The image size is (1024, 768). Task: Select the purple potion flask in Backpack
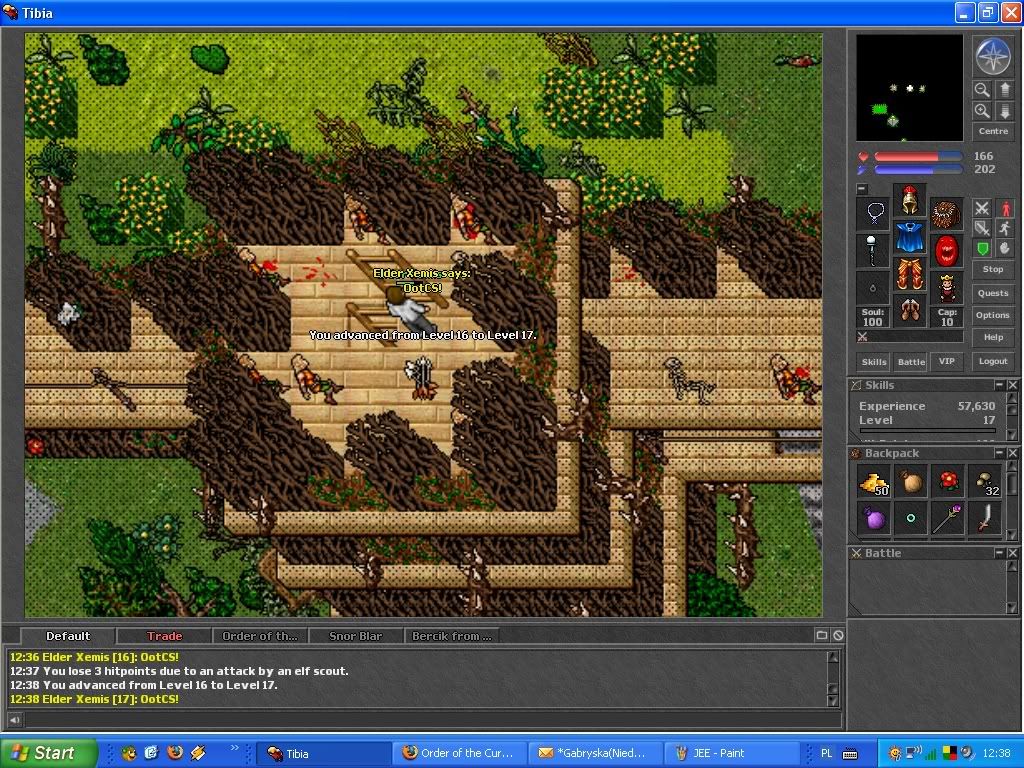coord(874,519)
